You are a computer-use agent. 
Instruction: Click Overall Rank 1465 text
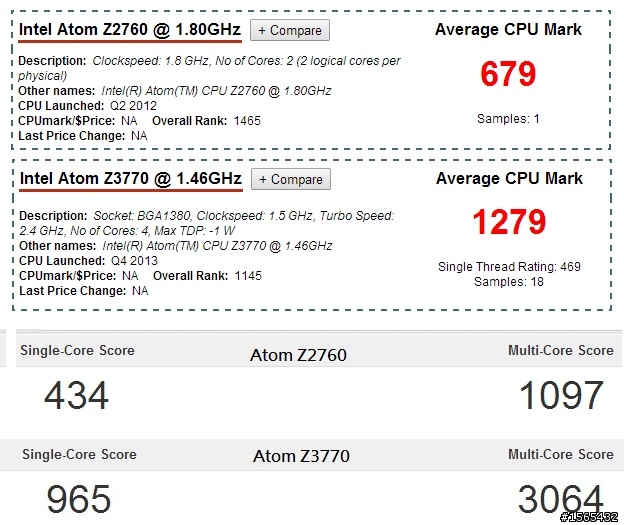[x=206, y=121]
